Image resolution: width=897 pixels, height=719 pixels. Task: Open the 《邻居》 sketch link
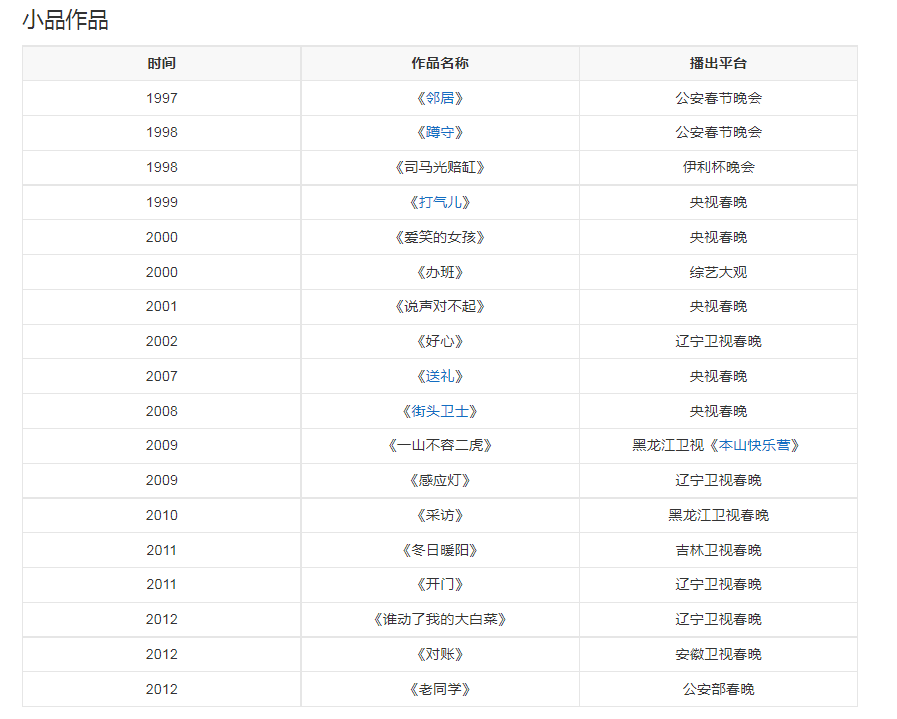(x=439, y=98)
